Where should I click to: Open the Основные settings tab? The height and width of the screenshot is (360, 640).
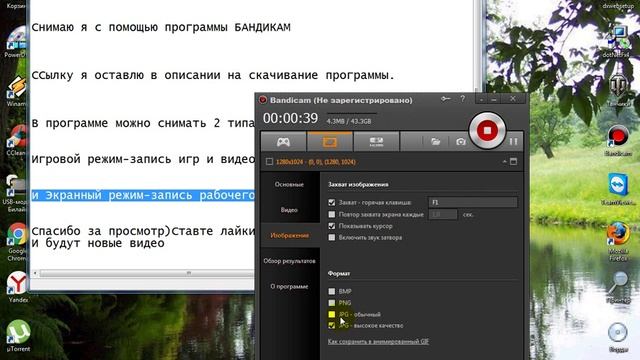pos(289,184)
